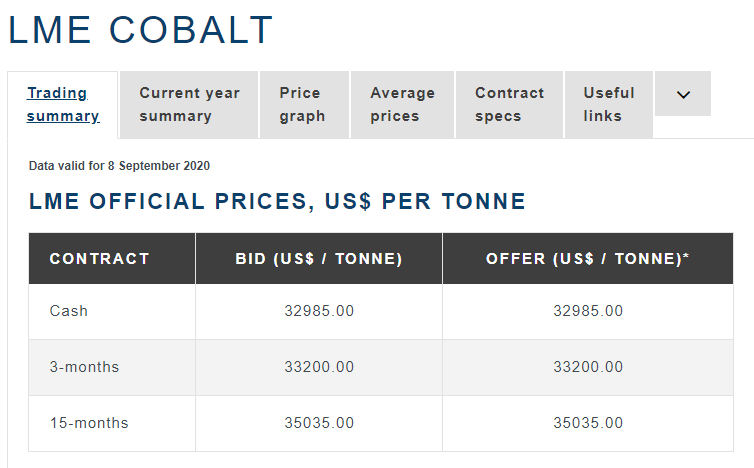
Task: Click the OFFER (US$ / TONNE) header
Action: click(x=588, y=259)
